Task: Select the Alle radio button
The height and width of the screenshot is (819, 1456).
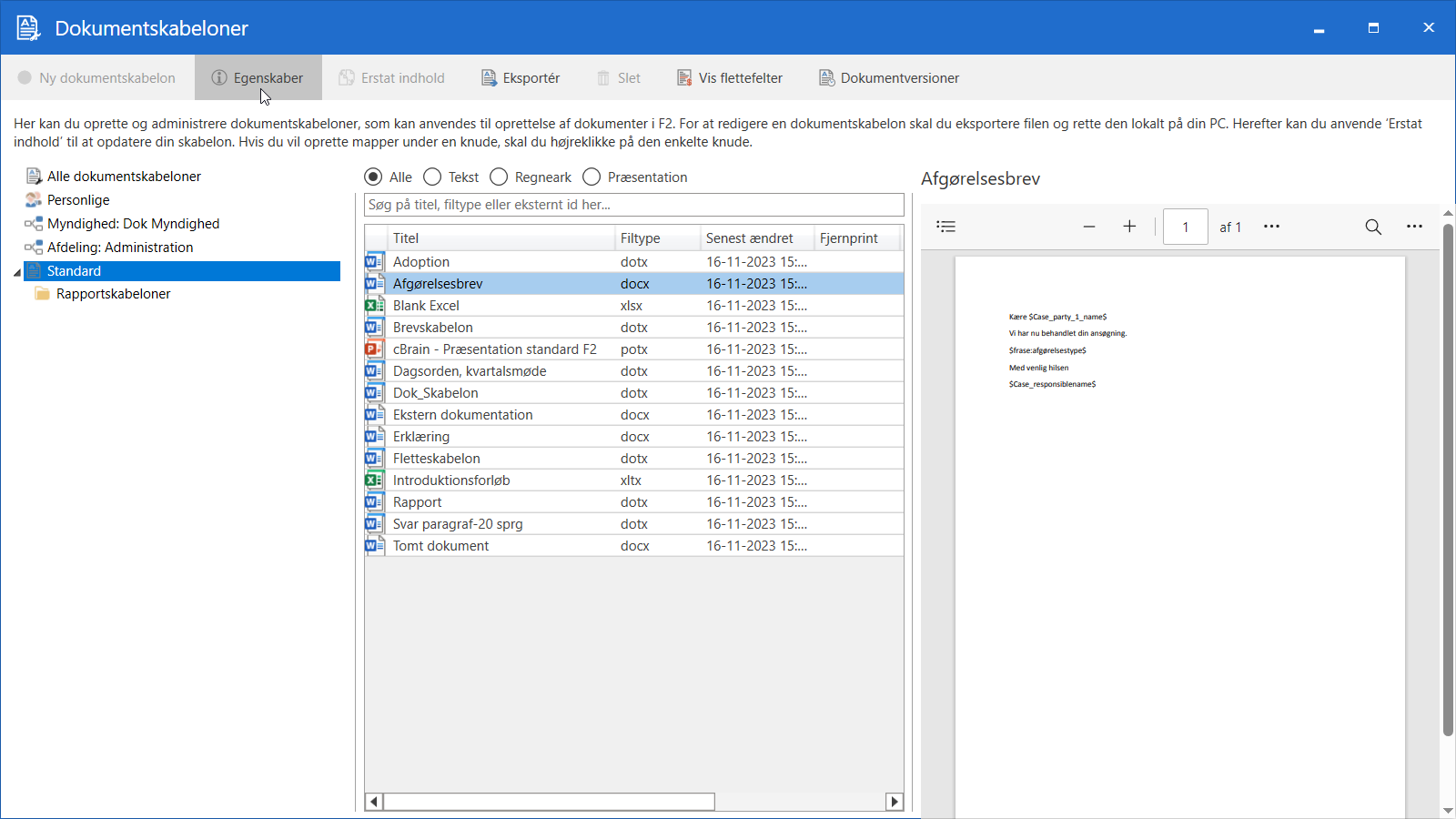Action: tap(373, 177)
